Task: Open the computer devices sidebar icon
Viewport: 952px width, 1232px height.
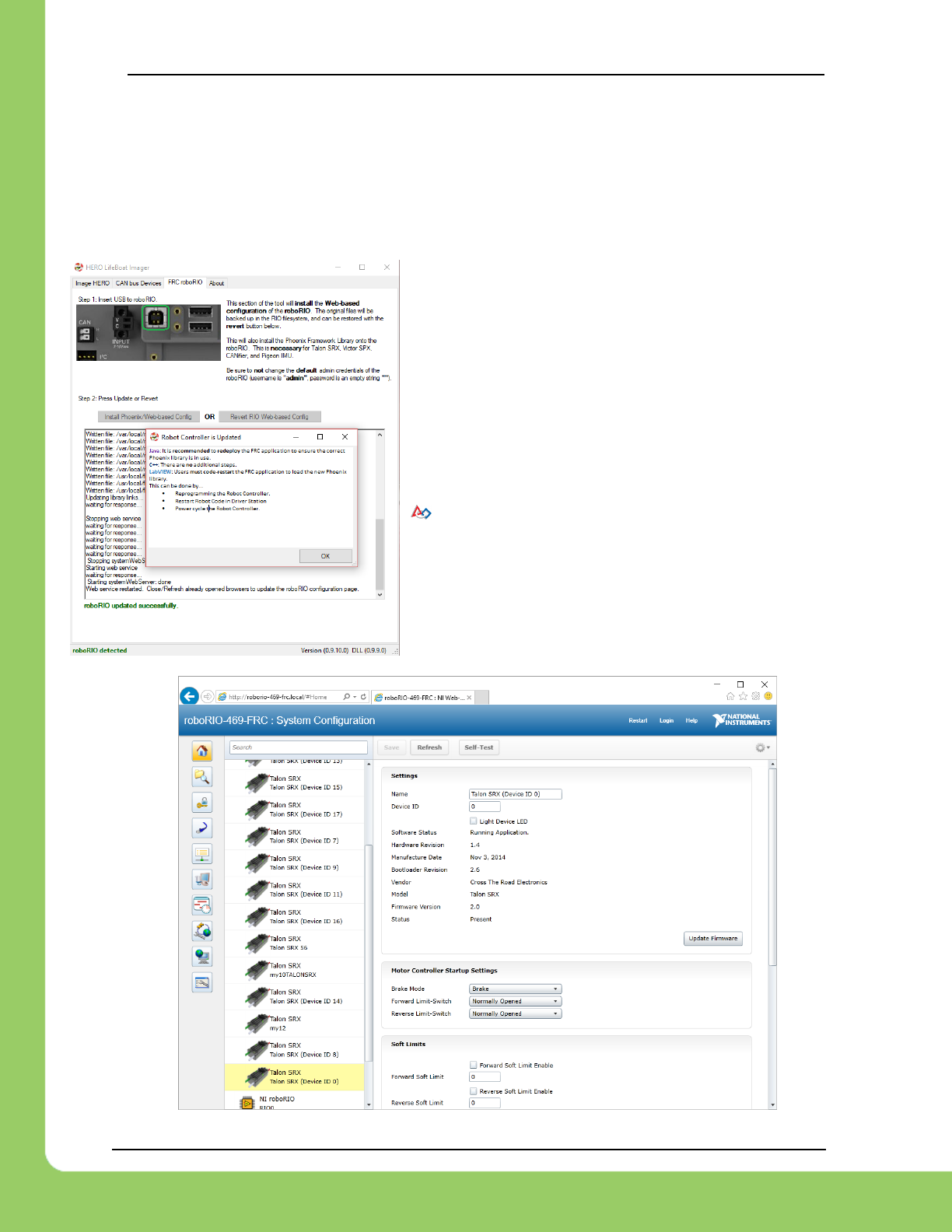Action: (x=202, y=879)
